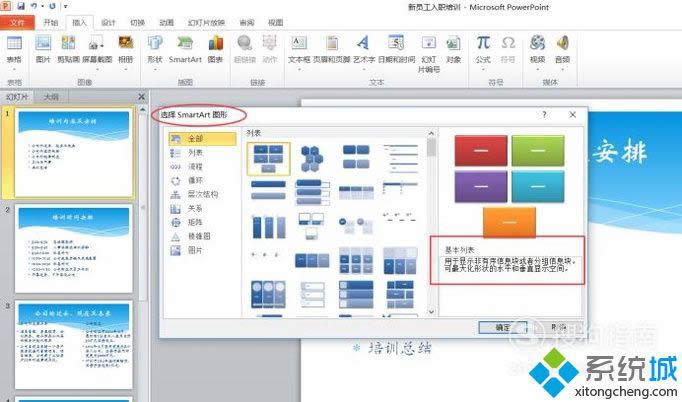Close the slides/outline pane with its X
The width and height of the screenshot is (682, 402).
(141, 97)
